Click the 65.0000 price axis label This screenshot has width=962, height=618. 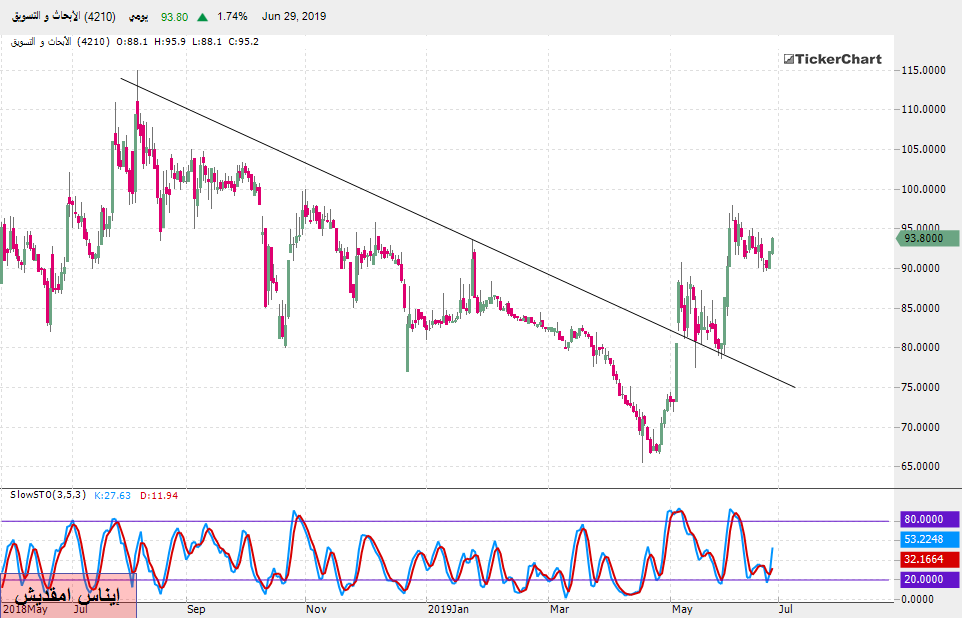tap(924, 467)
